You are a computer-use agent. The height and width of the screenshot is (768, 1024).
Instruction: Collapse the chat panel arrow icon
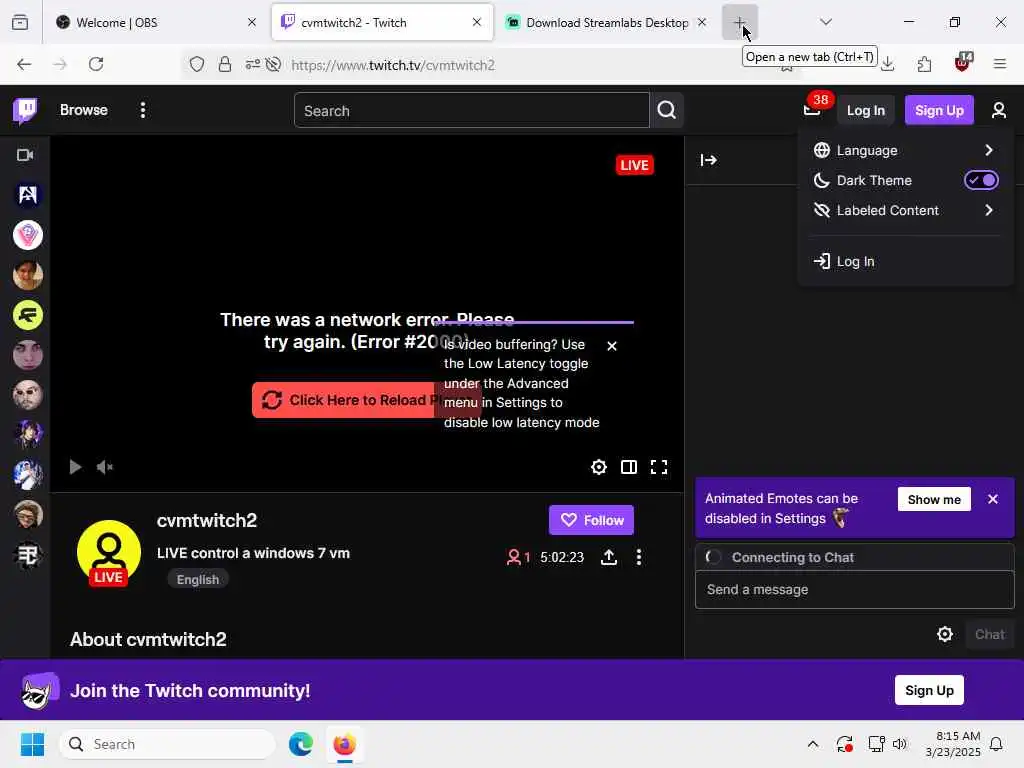tap(709, 160)
